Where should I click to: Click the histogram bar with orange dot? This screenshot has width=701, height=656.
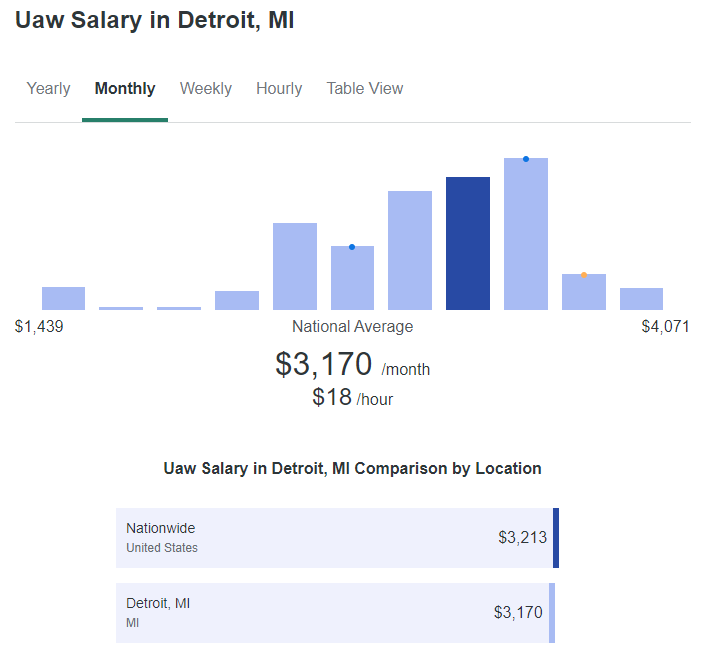[584, 292]
